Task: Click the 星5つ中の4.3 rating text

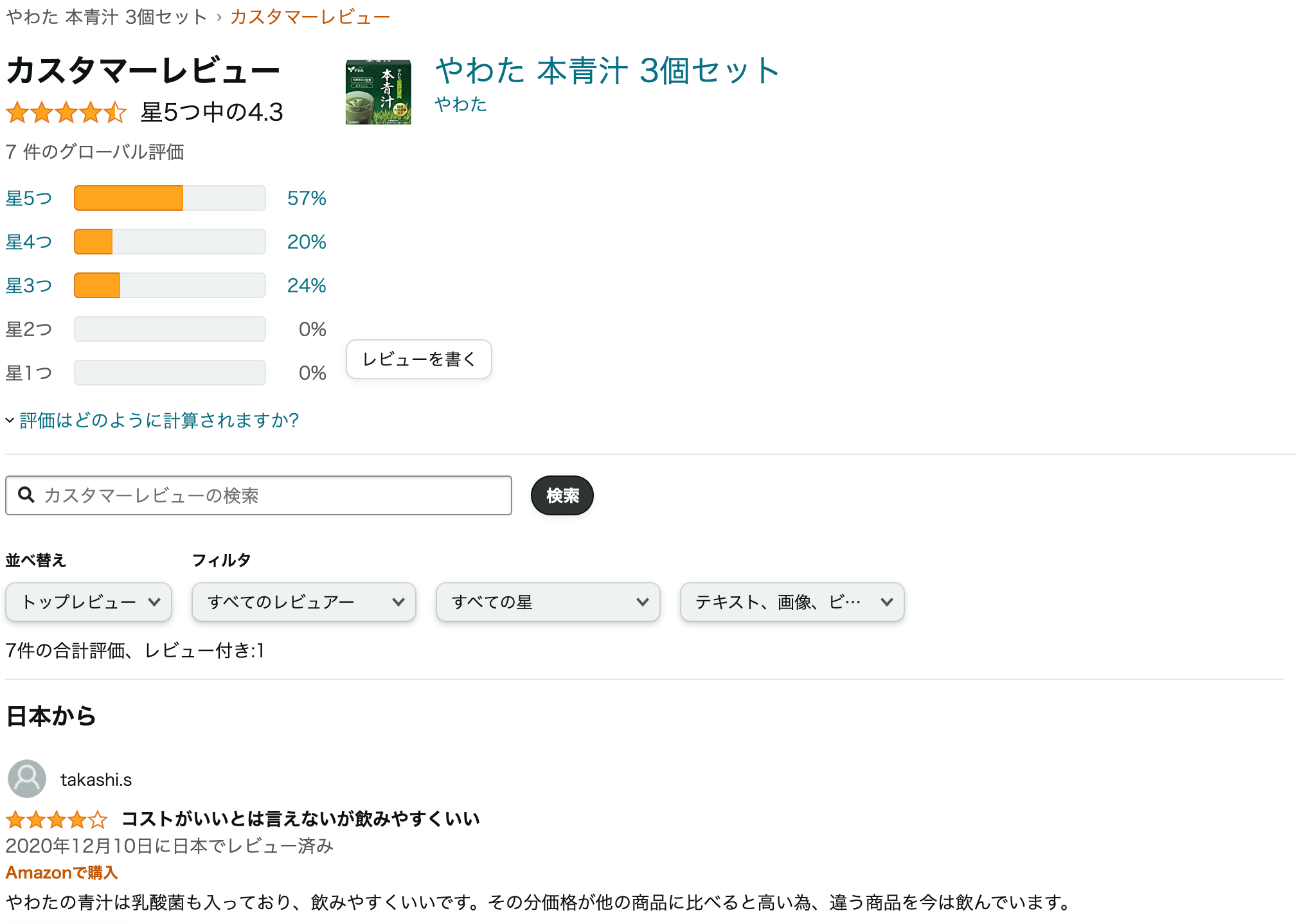Action: point(212,112)
